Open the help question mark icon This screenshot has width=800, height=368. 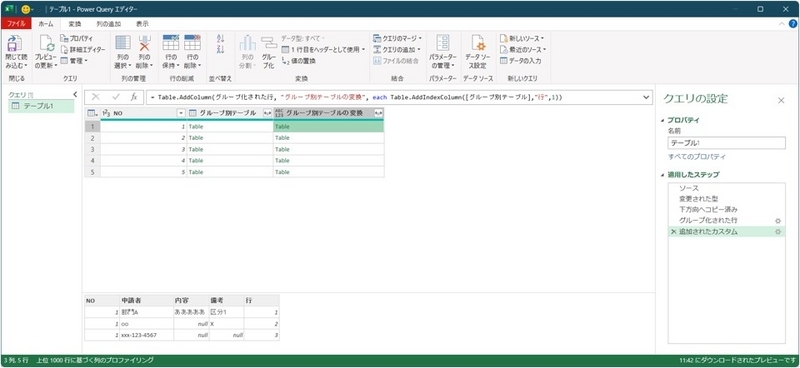point(793,24)
